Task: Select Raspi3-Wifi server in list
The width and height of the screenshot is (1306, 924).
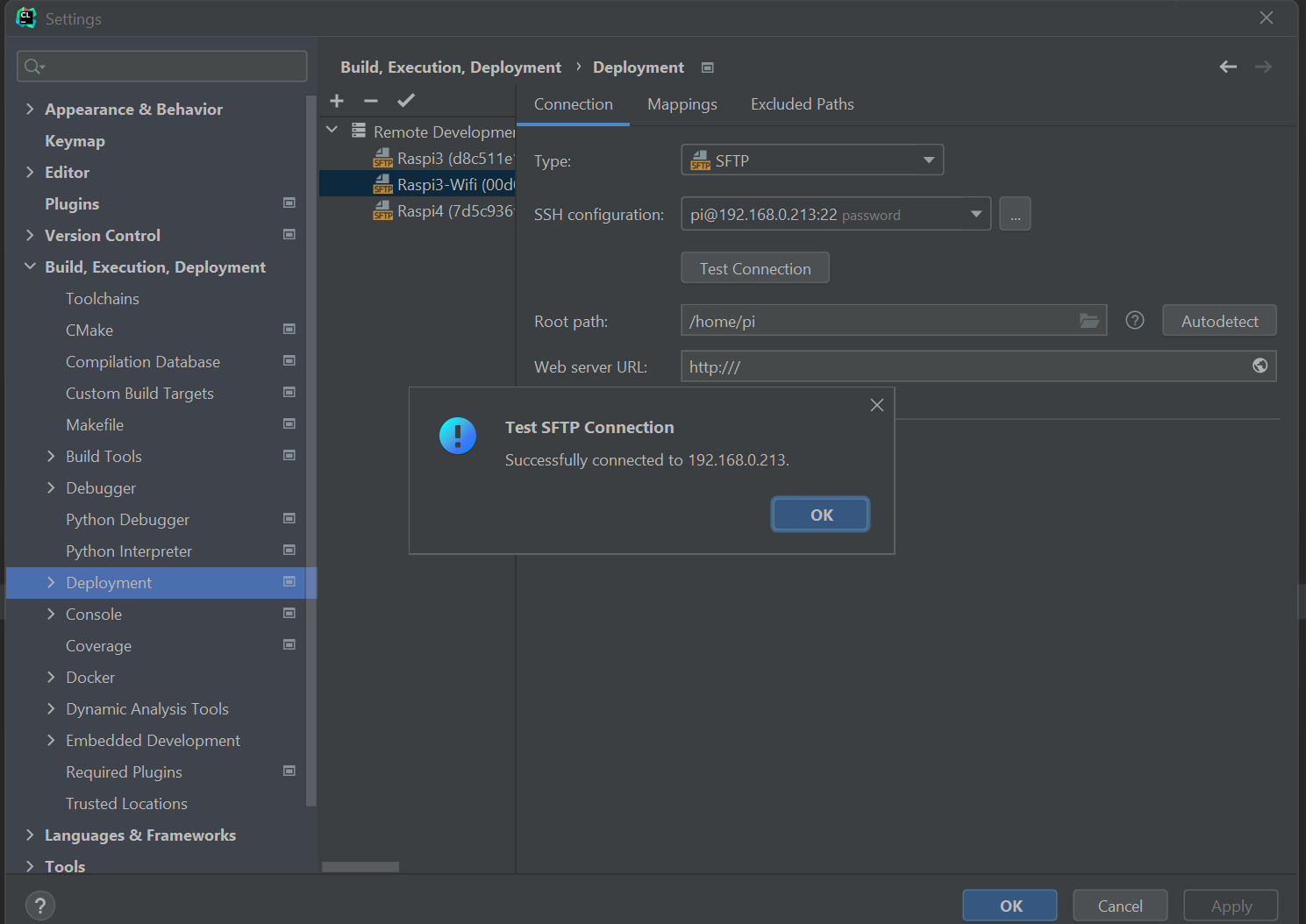Action: (418, 184)
